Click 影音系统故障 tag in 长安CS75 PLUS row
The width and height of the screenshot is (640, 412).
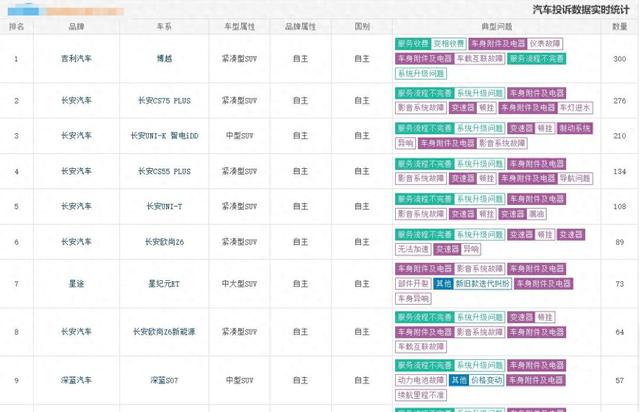click(421, 108)
